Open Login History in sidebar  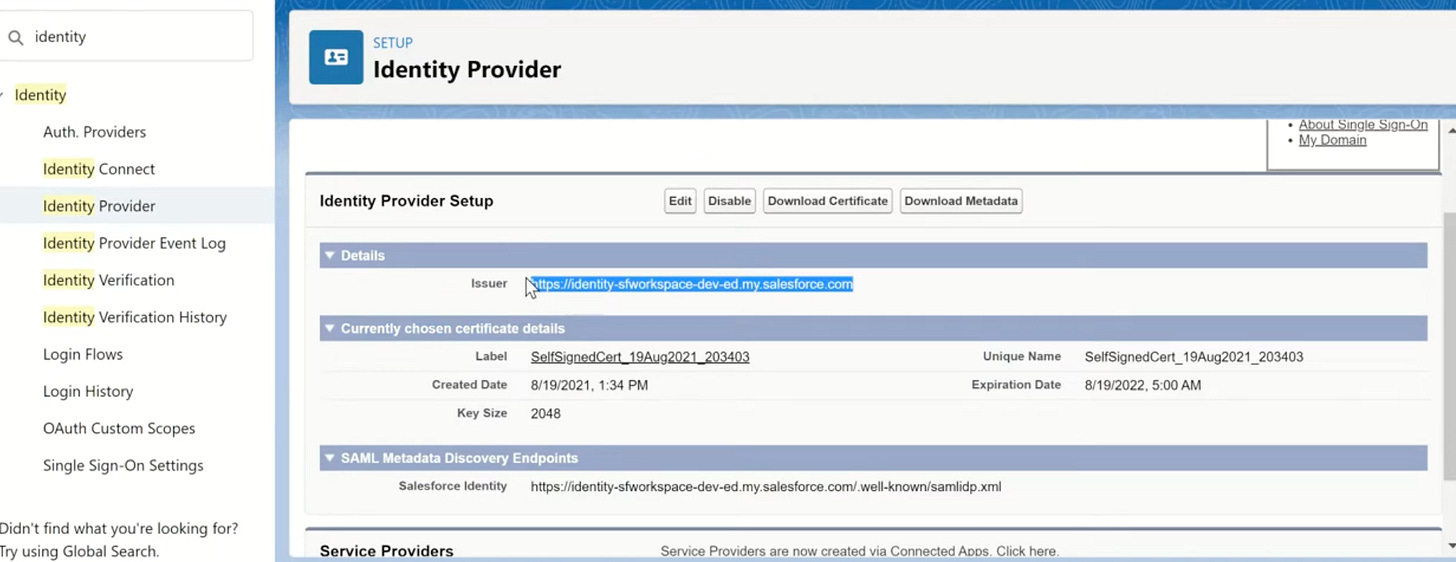pos(88,391)
